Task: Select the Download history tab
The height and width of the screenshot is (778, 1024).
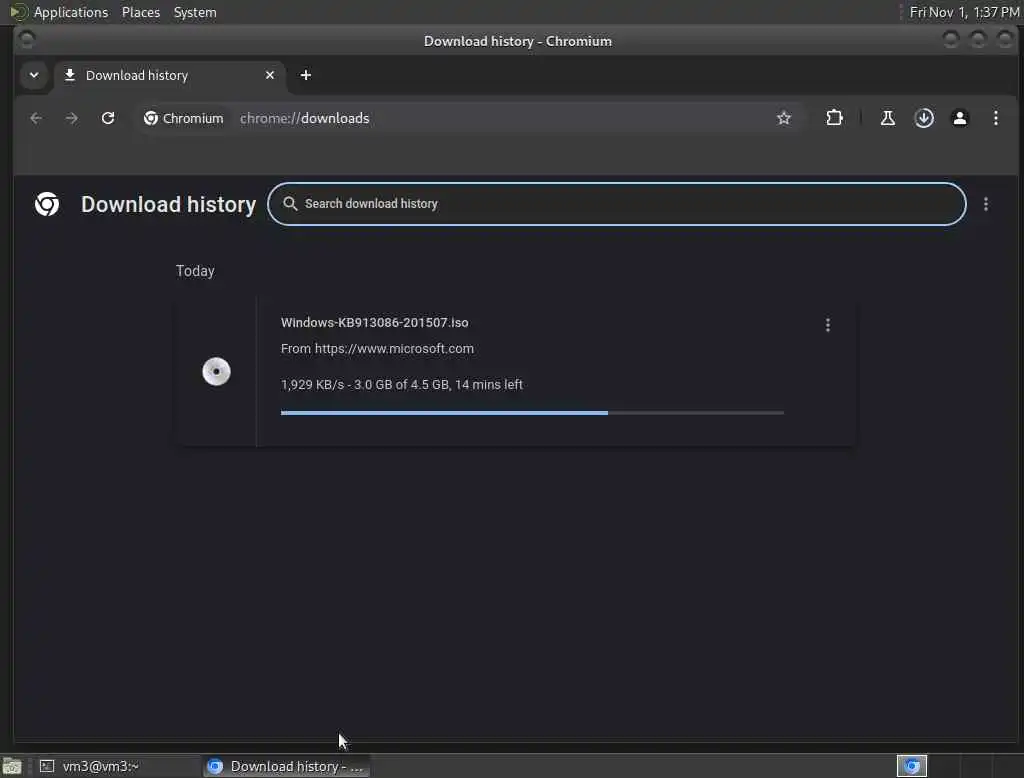Action: tap(169, 75)
